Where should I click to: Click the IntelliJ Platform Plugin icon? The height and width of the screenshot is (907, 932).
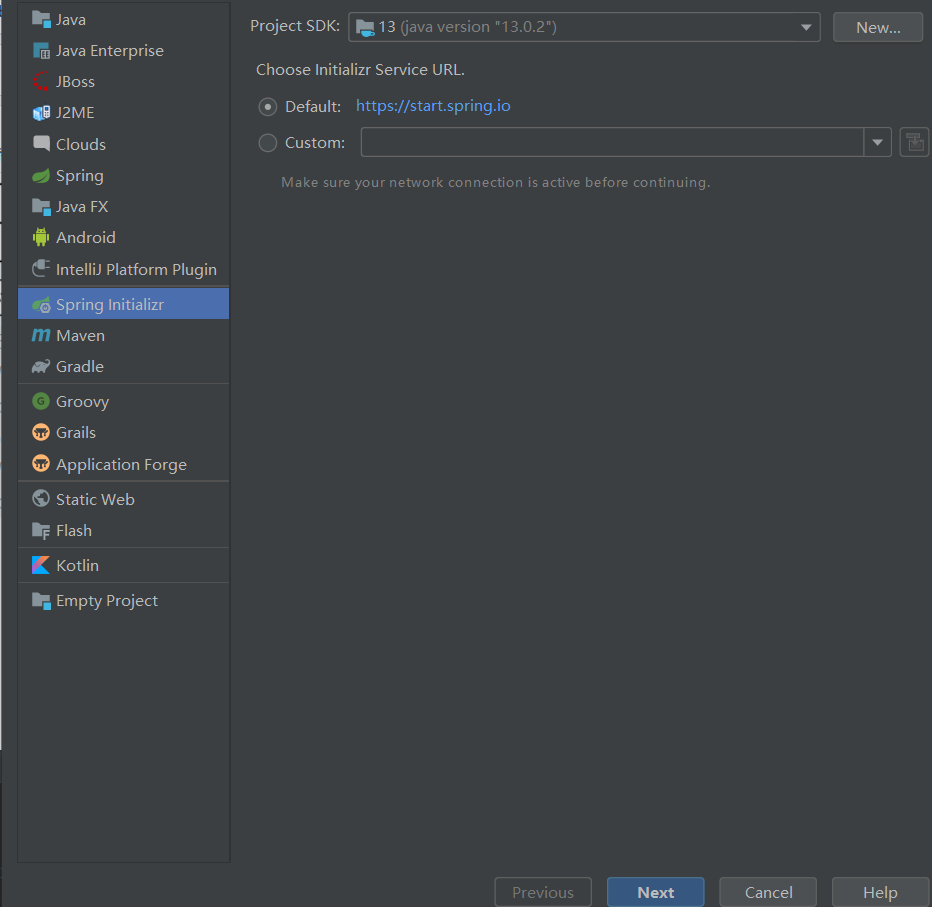click(41, 269)
